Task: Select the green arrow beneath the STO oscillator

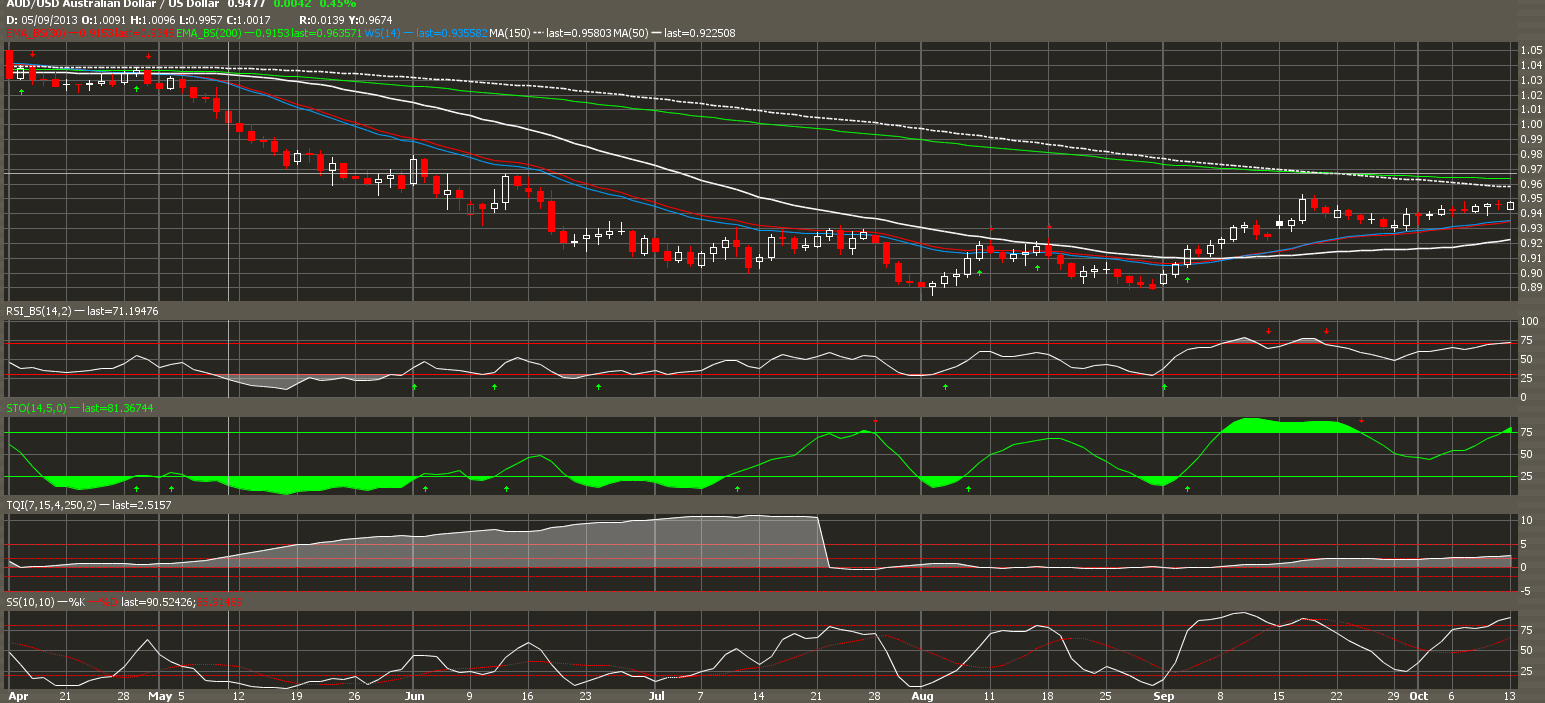Action: coord(425,487)
